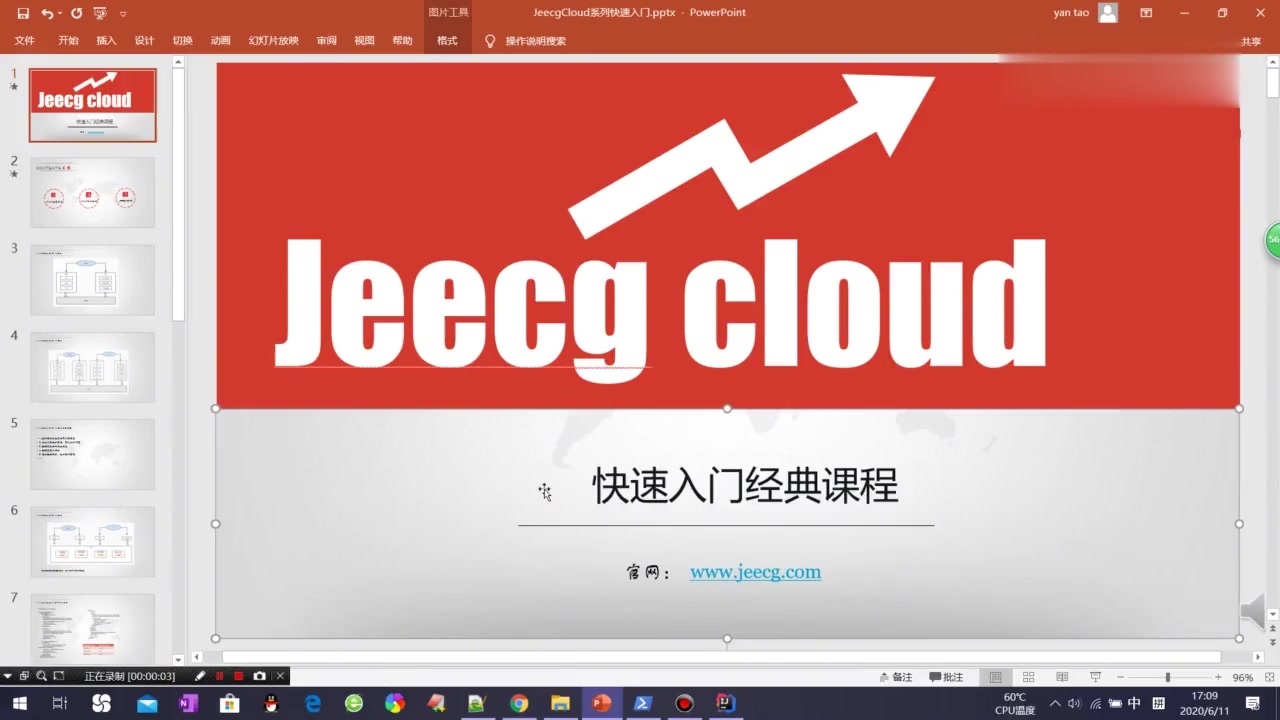
Task: Switch to Reading view icon
Action: [x=1062, y=677]
